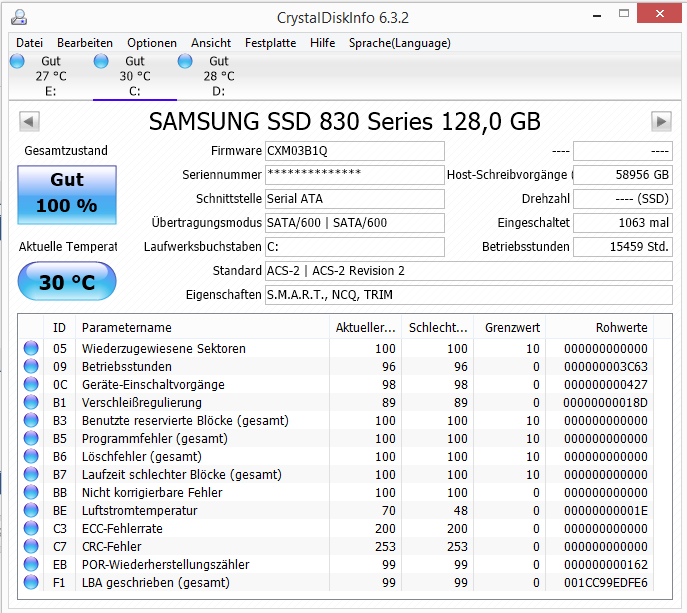Open the Sprache(Language) menu

coord(400,43)
